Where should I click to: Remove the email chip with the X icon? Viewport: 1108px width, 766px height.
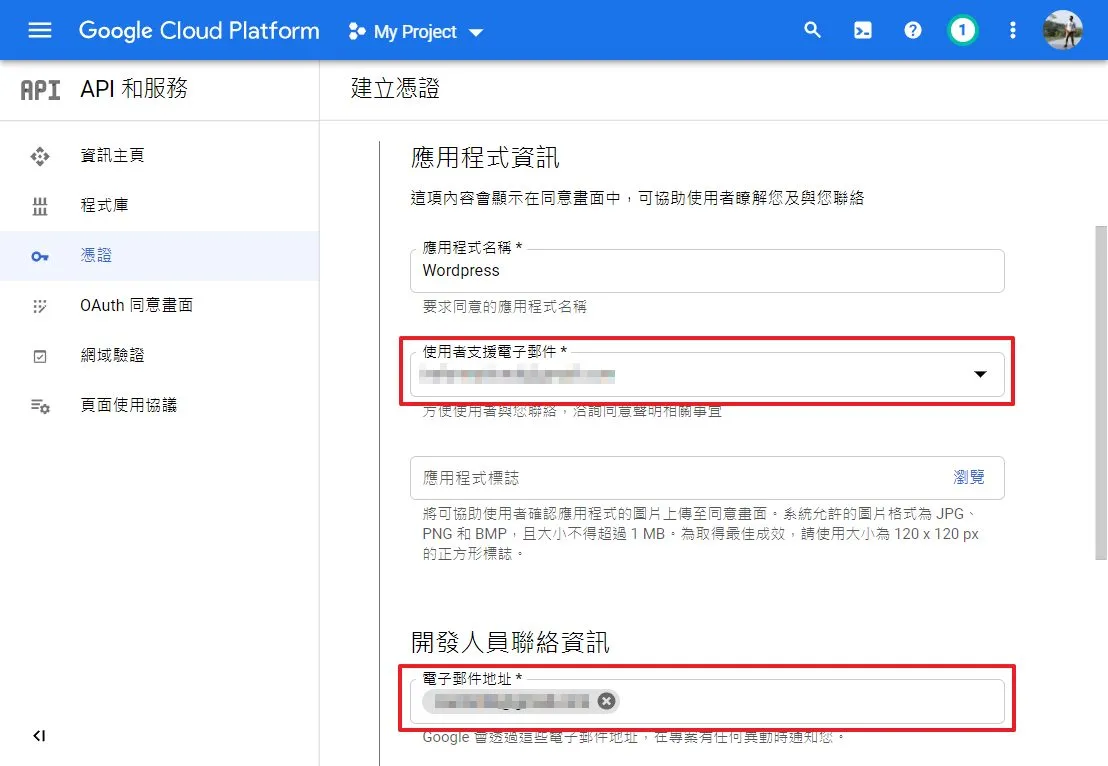click(x=606, y=700)
